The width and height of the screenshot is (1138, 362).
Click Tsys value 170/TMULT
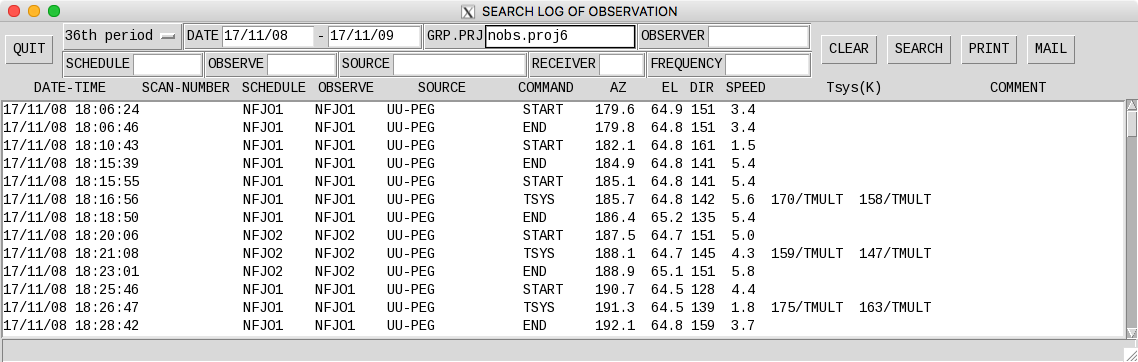pyautogui.click(x=807, y=199)
